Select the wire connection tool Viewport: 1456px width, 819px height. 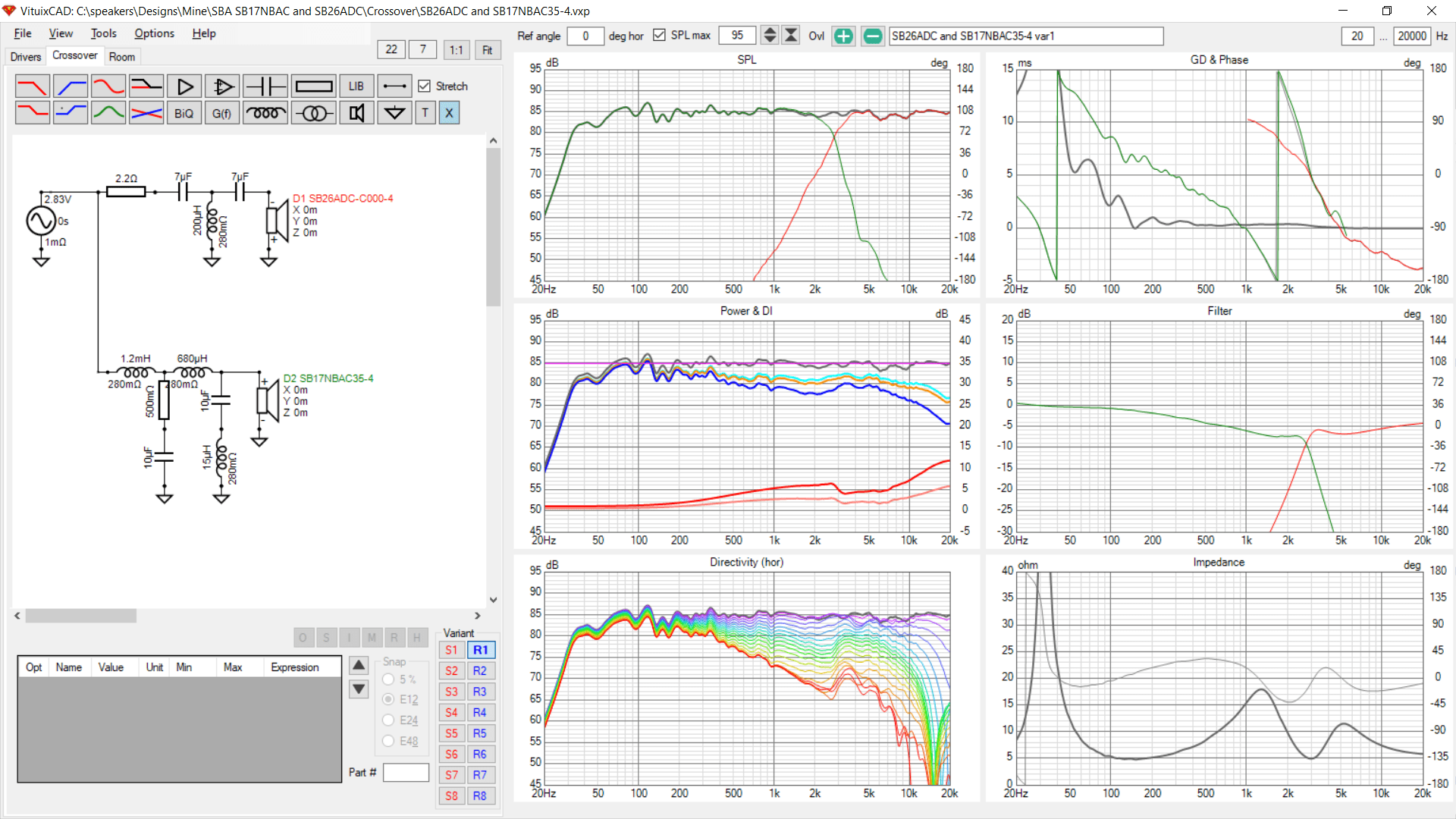click(x=394, y=86)
